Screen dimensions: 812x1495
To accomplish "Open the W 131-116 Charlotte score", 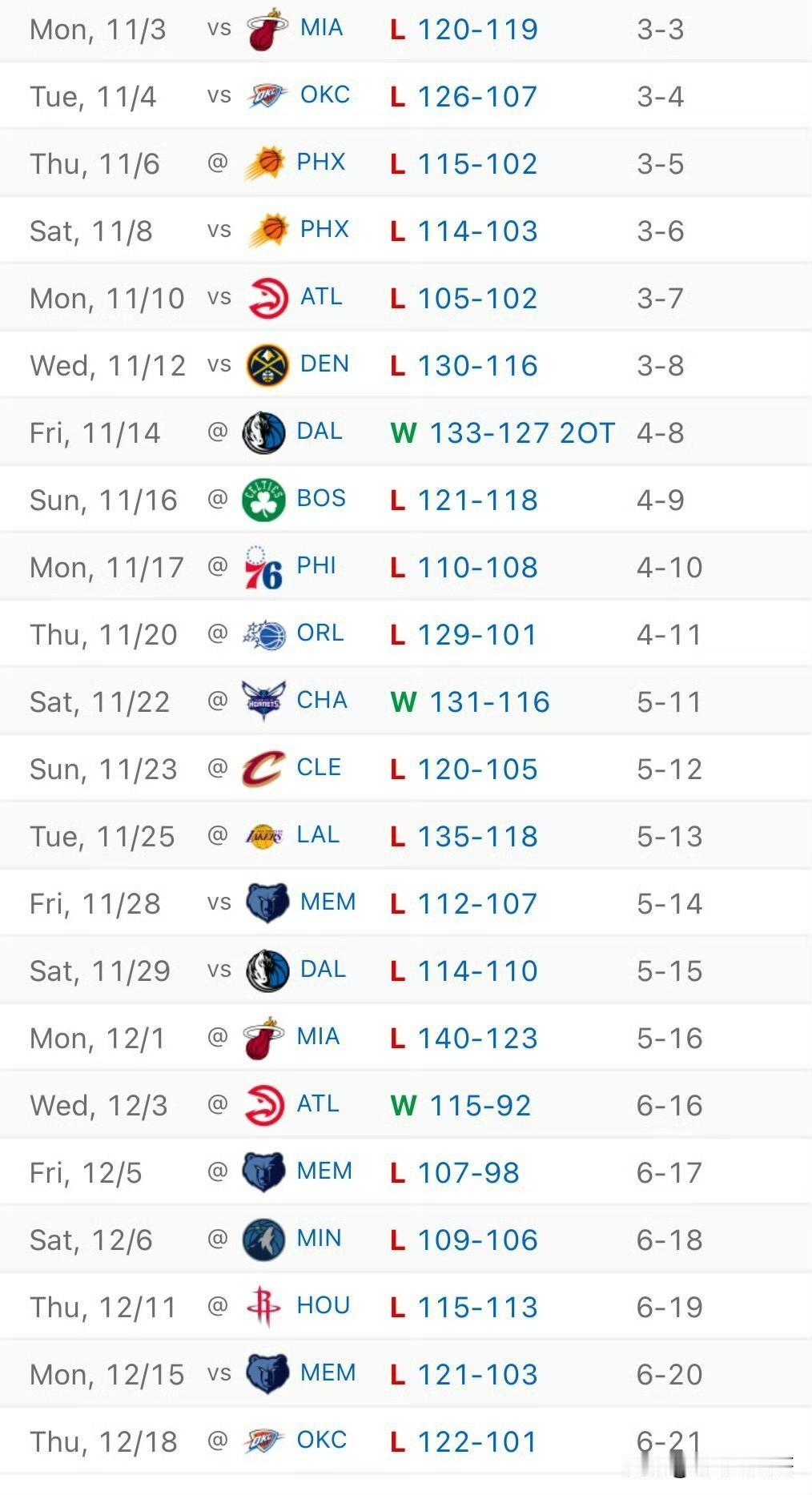I will pyautogui.click(x=470, y=702).
